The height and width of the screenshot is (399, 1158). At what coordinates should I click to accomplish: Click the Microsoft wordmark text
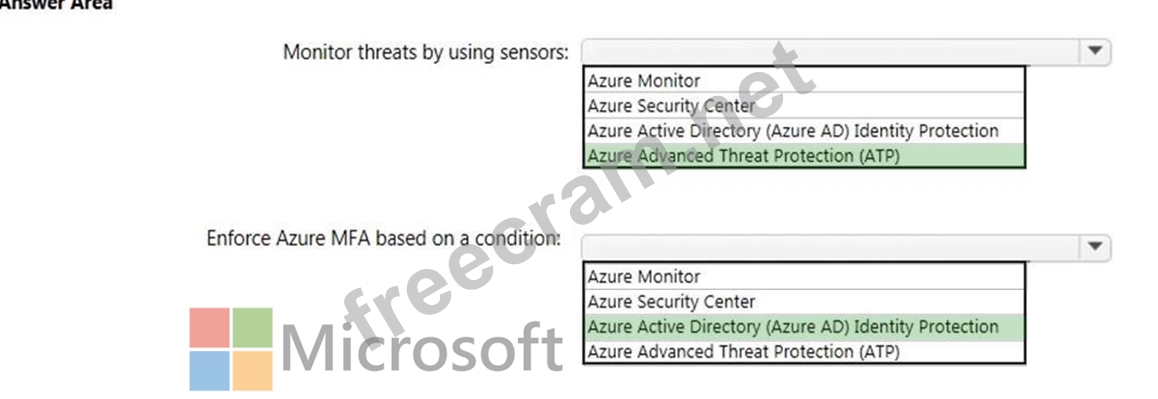(x=422, y=347)
